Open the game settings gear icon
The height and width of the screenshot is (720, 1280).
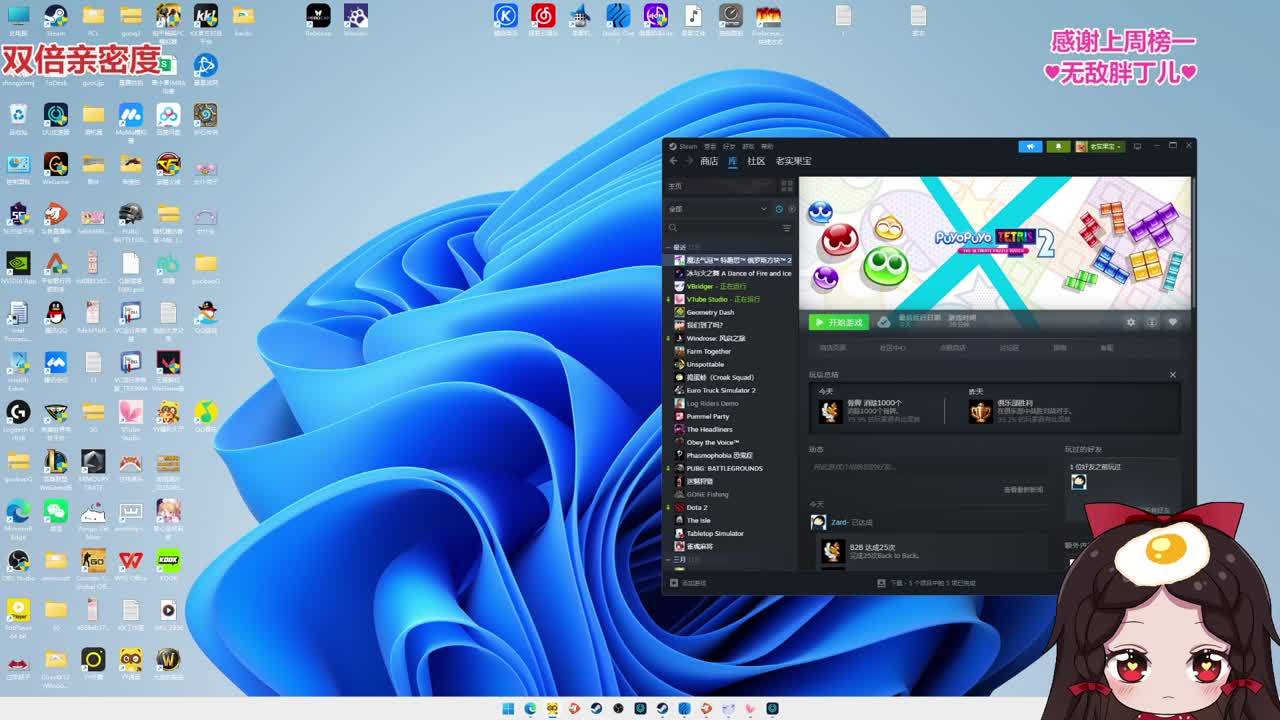(1131, 322)
